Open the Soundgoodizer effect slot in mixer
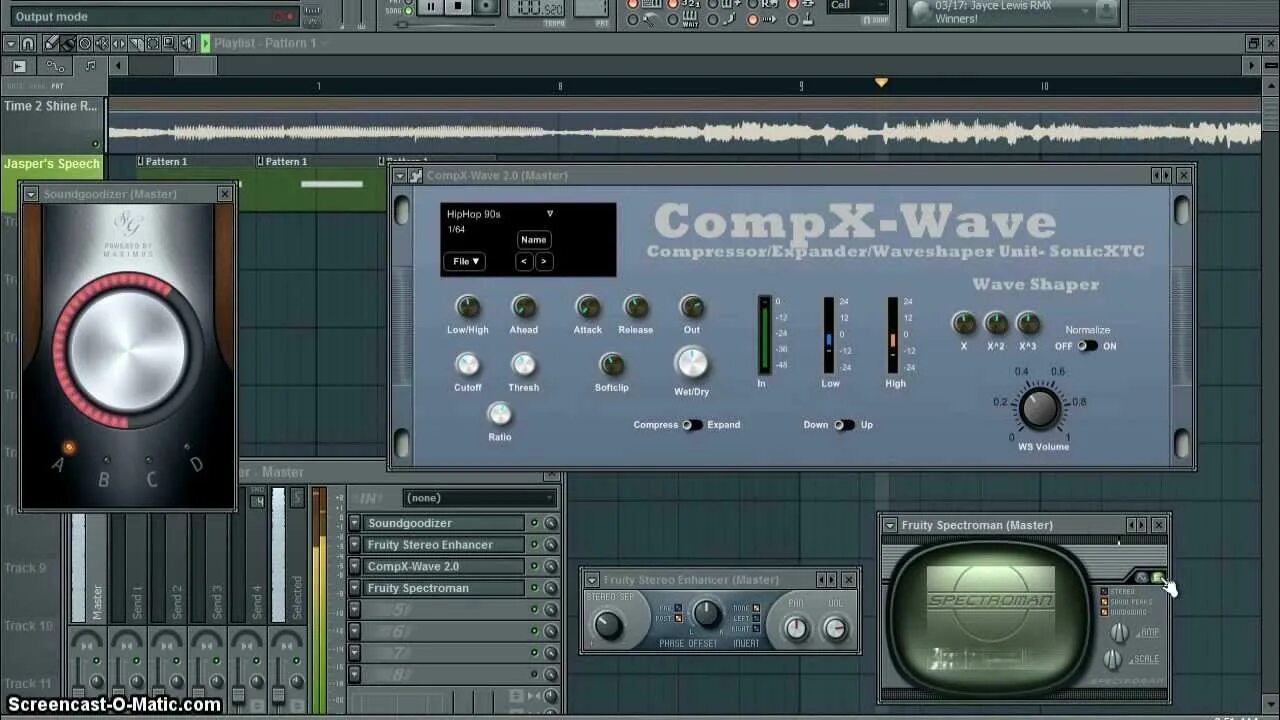 444,523
